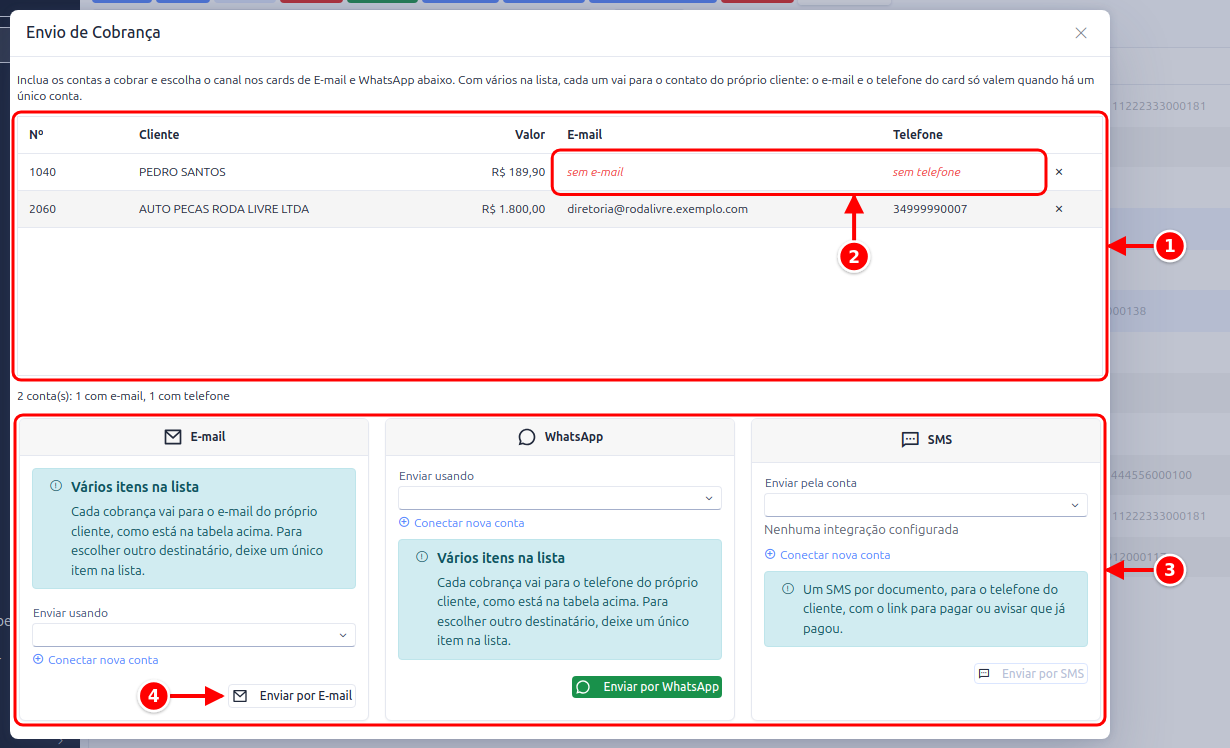Select AUTO PECAS RODA LIVRE LTDA cell

pos(224,209)
